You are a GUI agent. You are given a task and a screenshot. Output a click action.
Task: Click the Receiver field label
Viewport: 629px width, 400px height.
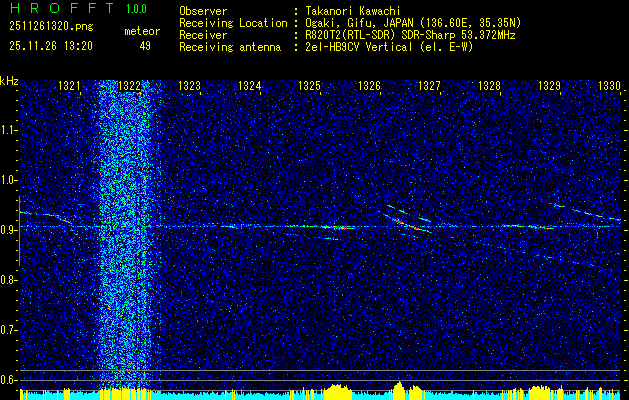pyautogui.click(x=203, y=35)
